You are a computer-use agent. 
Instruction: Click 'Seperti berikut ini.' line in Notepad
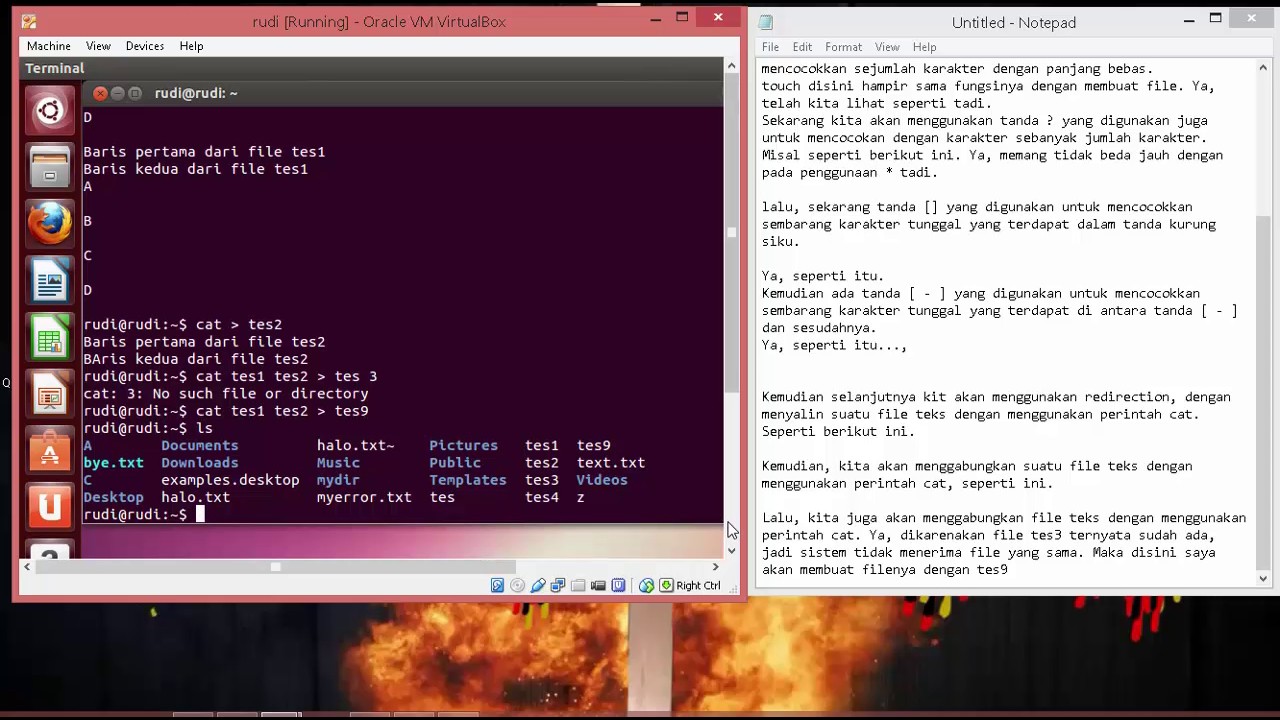tap(838, 432)
